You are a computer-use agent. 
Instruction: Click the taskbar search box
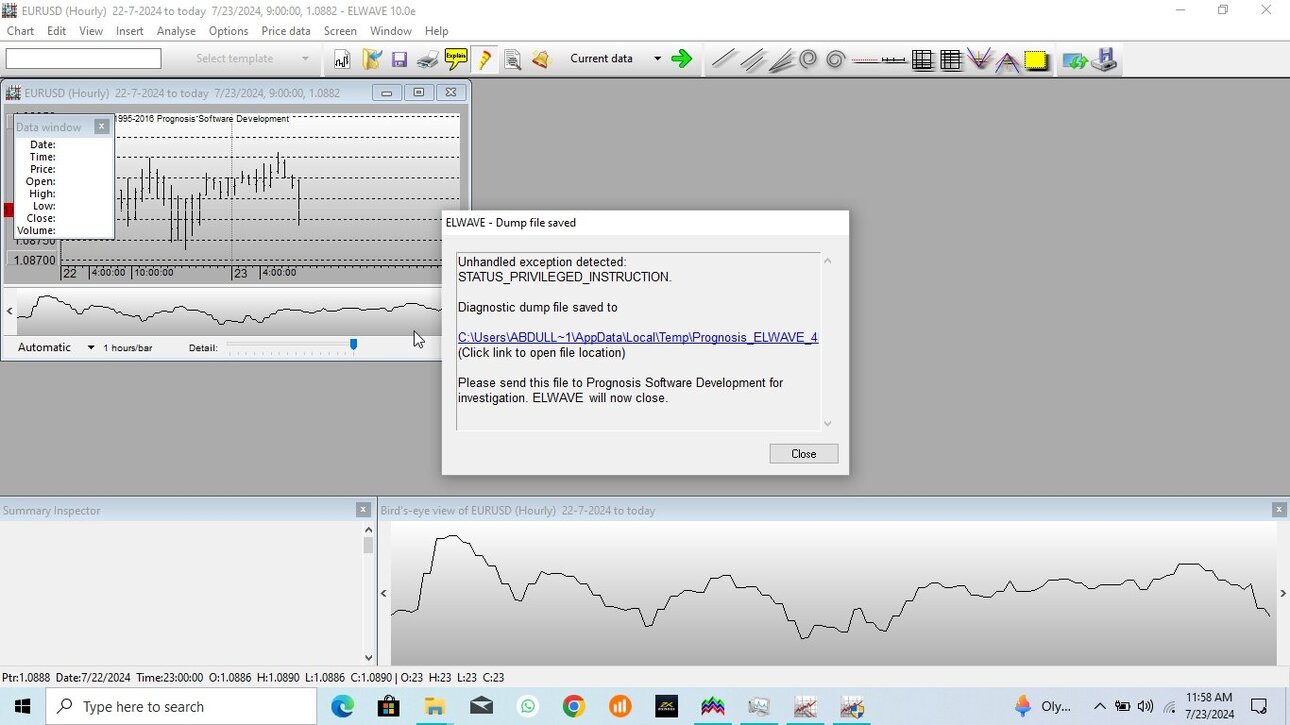point(180,707)
